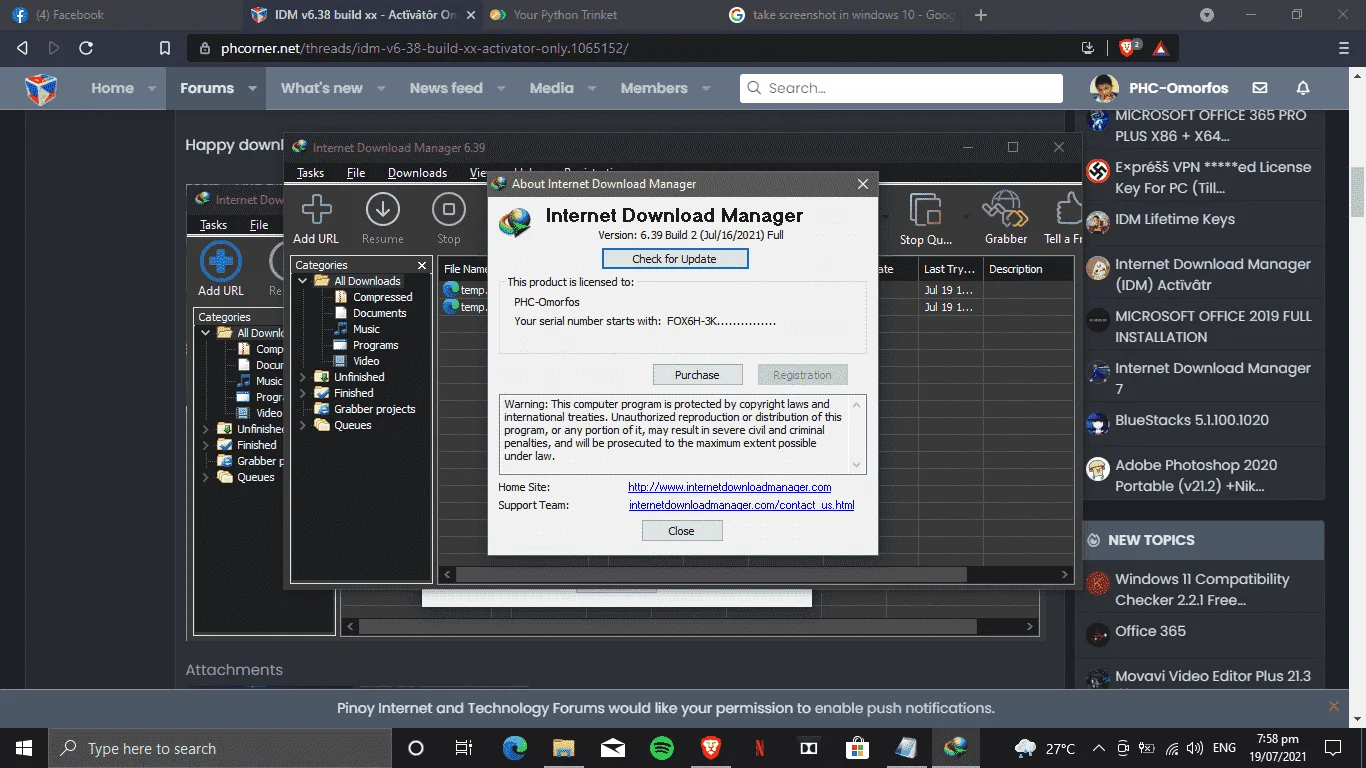Select Programs category in IDM tree
Screen dimensions: 1366x768
click(x=375, y=345)
